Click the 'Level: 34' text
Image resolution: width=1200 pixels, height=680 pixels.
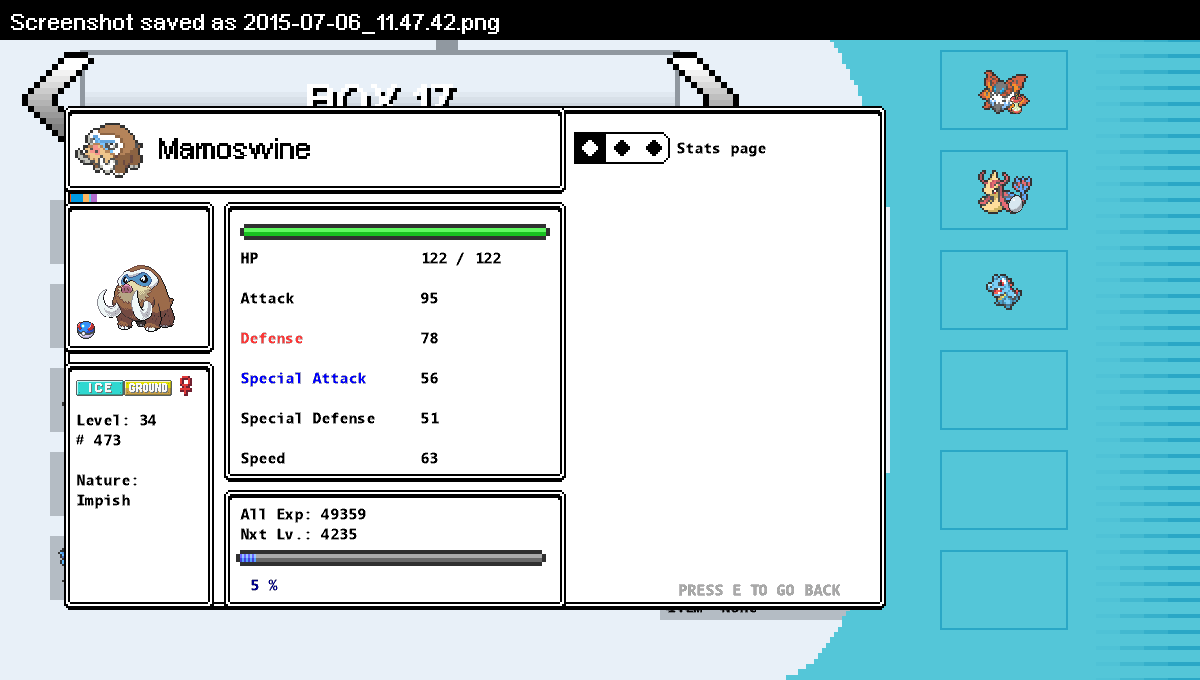[x=116, y=420]
